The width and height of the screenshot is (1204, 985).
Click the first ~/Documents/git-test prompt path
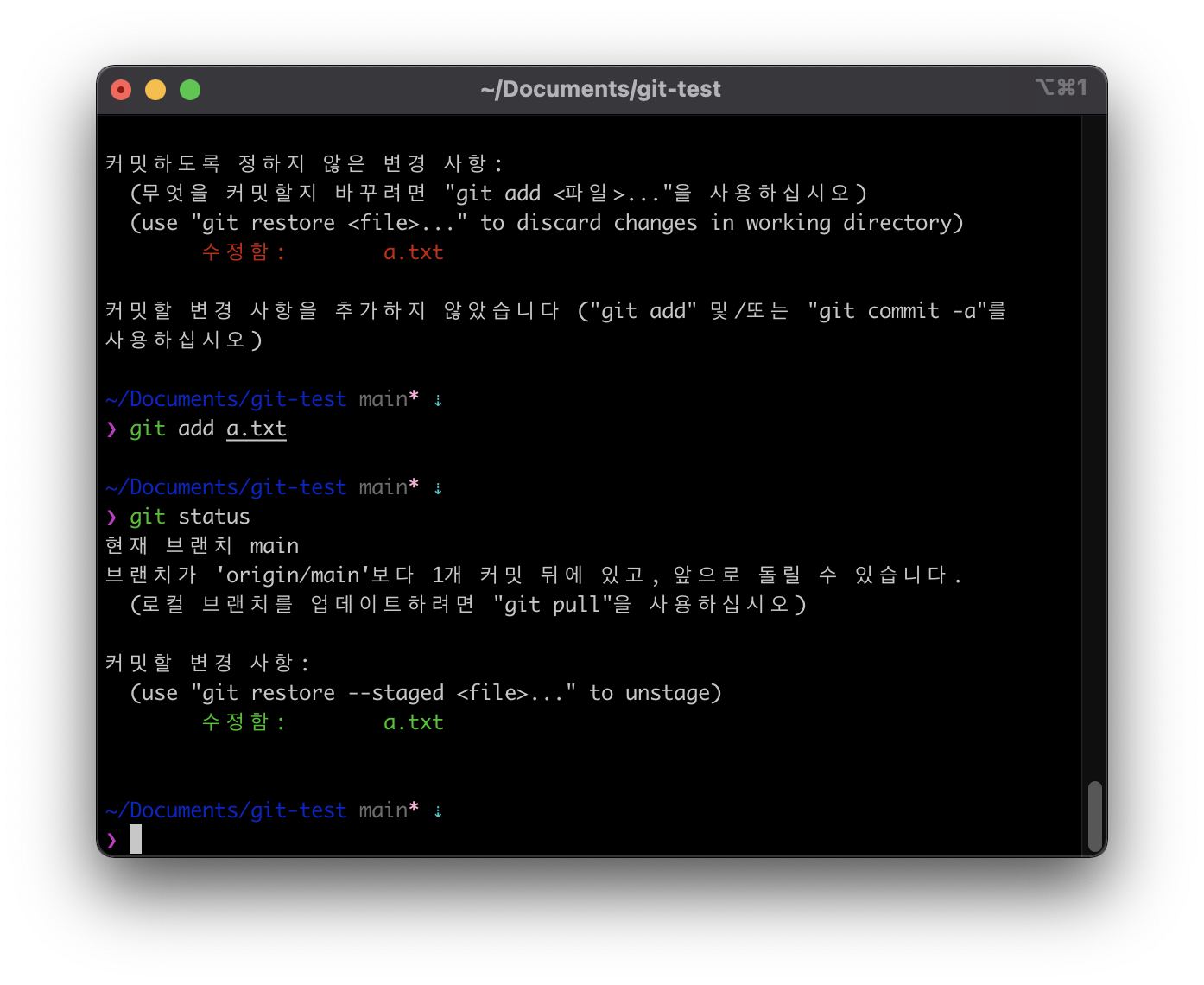(226, 398)
